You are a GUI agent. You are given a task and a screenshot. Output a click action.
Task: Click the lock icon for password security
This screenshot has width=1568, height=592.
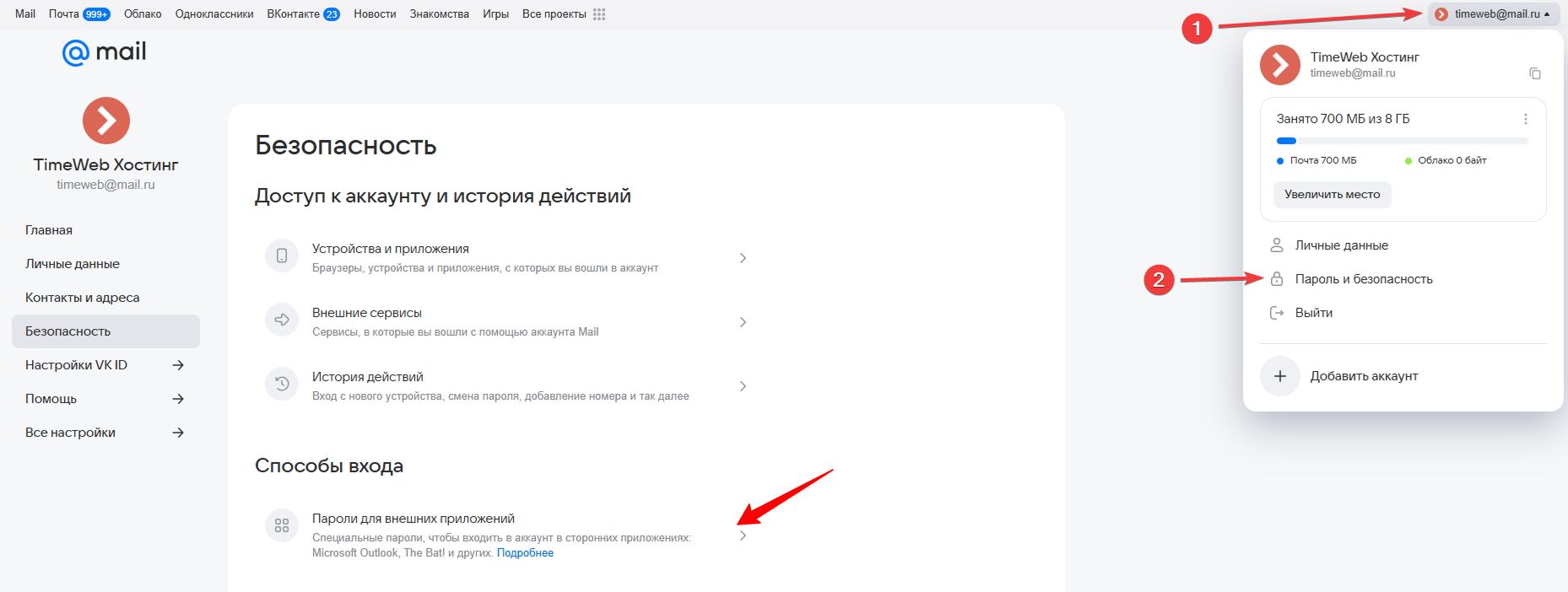tap(1277, 279)
